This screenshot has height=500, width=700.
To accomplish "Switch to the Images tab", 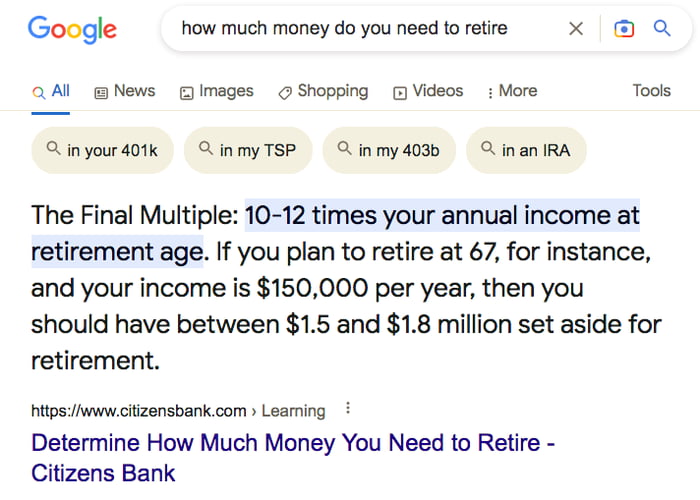I will 216,91.
